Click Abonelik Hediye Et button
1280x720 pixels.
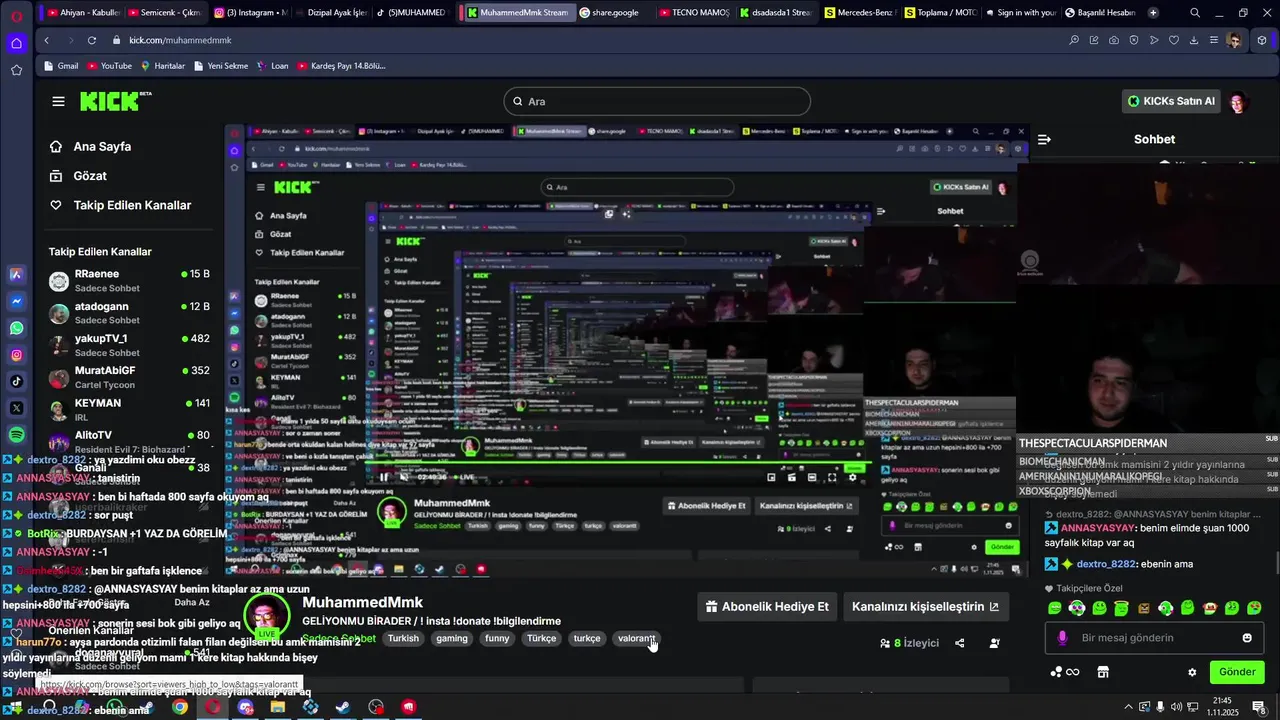coord(767,606)
